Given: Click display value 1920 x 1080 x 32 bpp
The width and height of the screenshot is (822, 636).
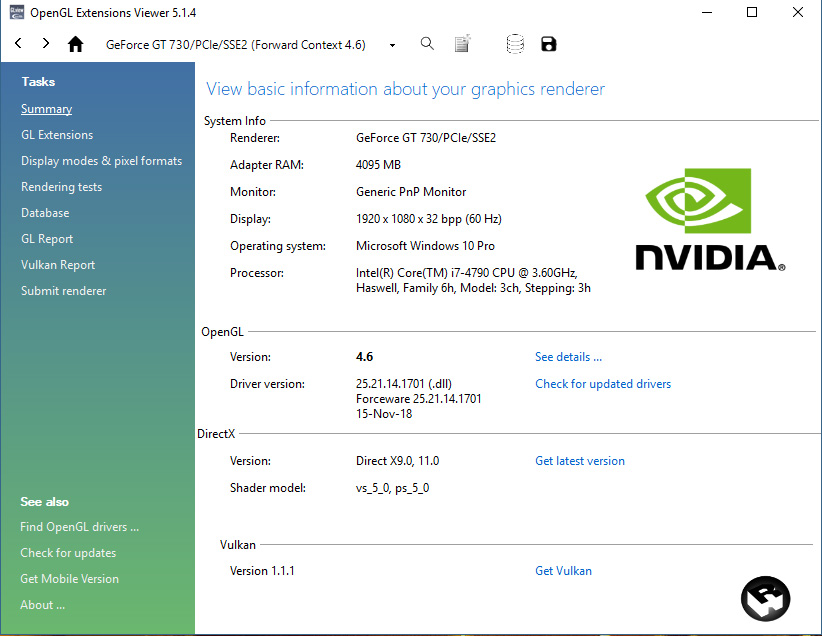Looking at the screenshot, I should tap(428, 219).
